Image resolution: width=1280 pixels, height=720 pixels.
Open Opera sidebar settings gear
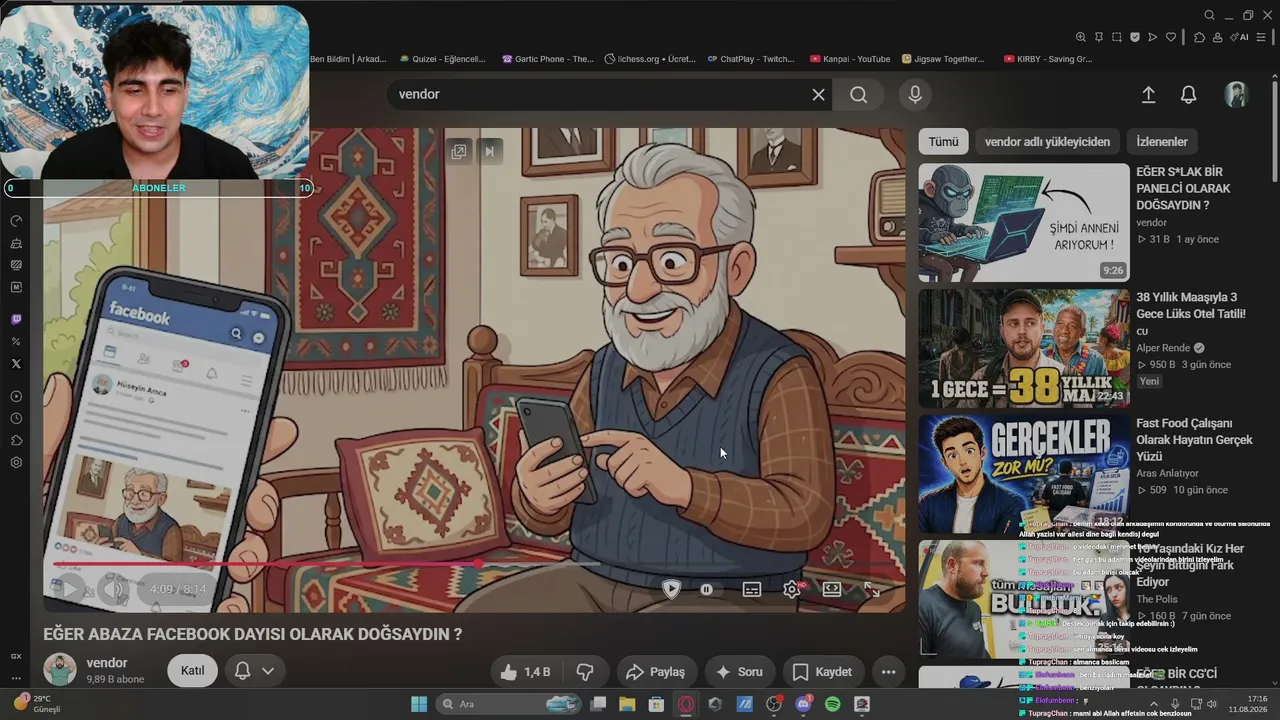[16, 463]
